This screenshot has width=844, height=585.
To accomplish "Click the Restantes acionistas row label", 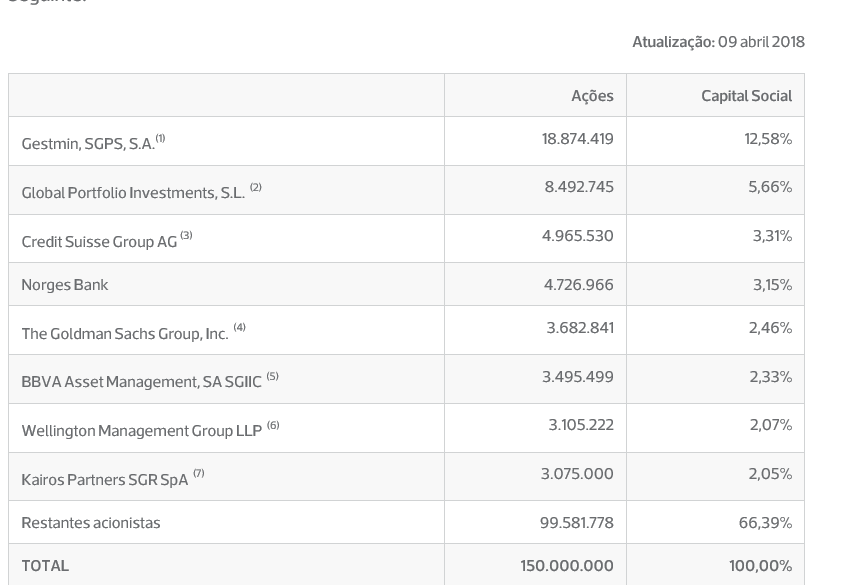I will 91,523.
